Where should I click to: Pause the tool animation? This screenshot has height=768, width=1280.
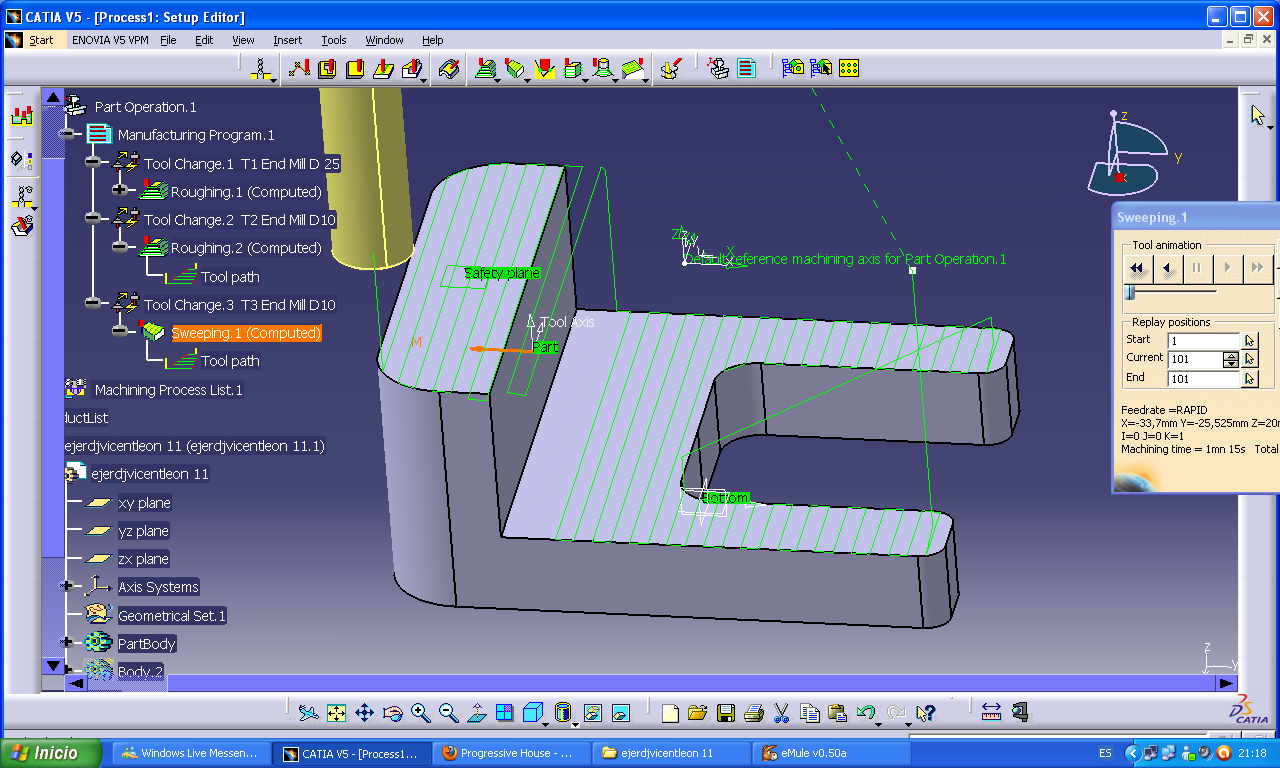[x=1197, y=268]
